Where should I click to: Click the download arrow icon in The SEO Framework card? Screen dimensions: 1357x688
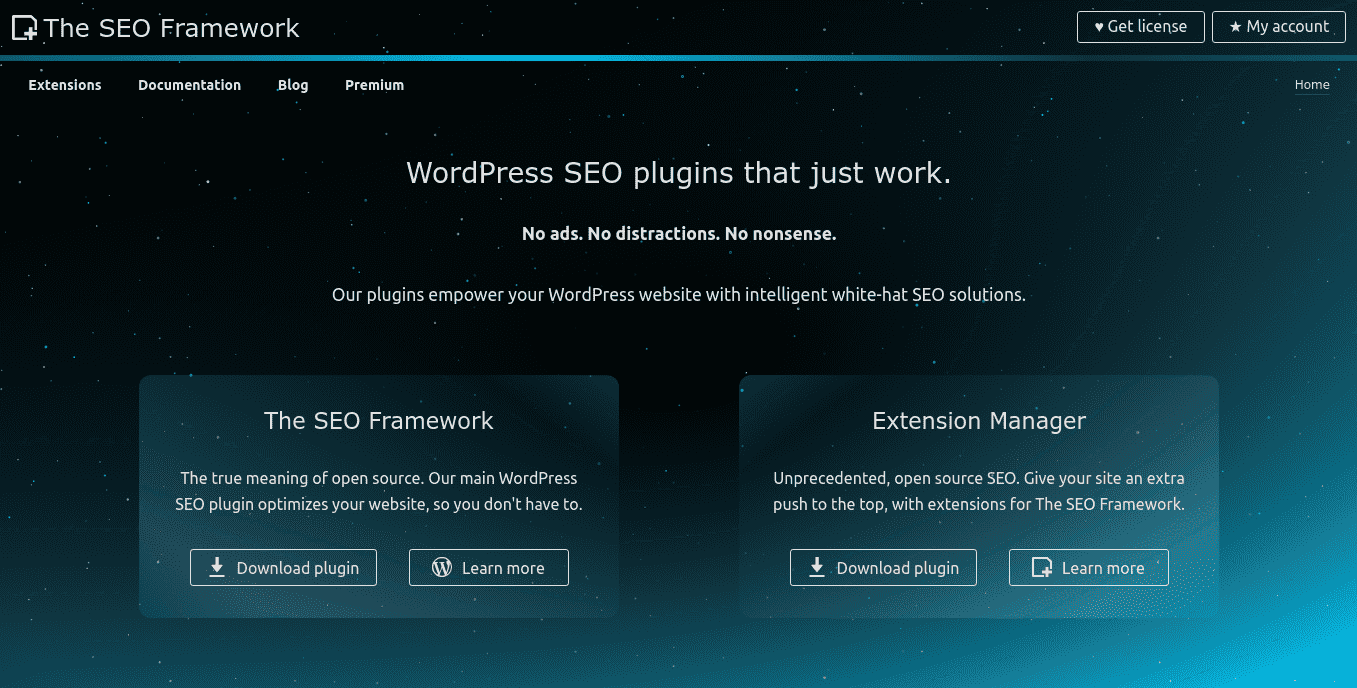tap(217, 568)
